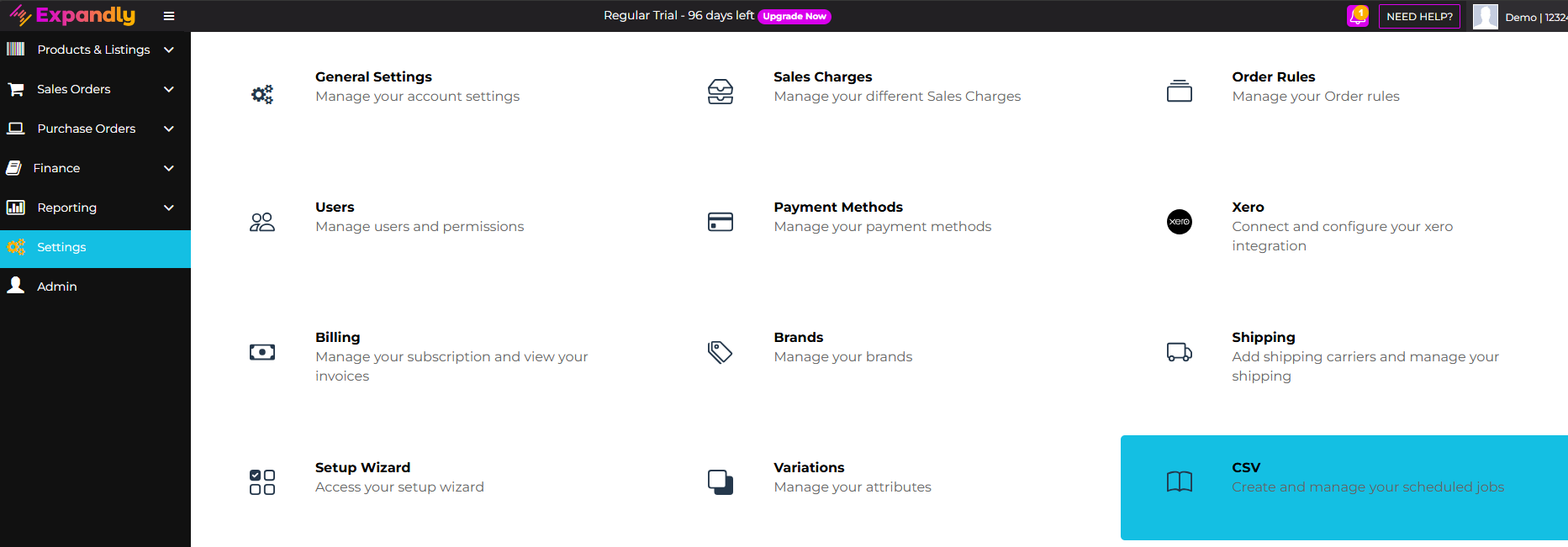1568x547 pixels.
Task: Open the notification bell icon
Action: (x=1357, y=16)
